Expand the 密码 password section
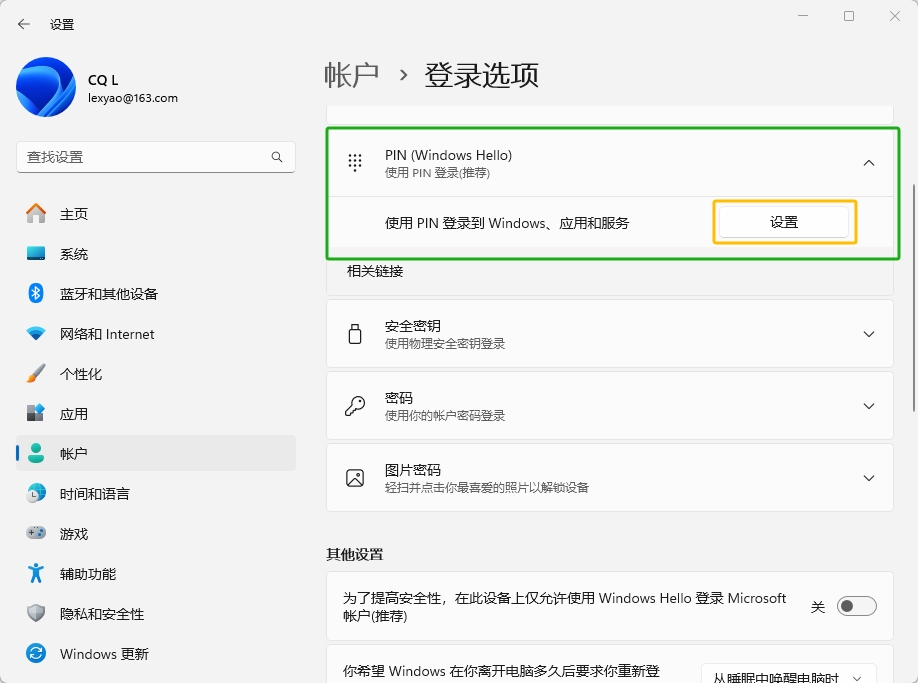Screen dimensions: 918x683 pos(868,406)
